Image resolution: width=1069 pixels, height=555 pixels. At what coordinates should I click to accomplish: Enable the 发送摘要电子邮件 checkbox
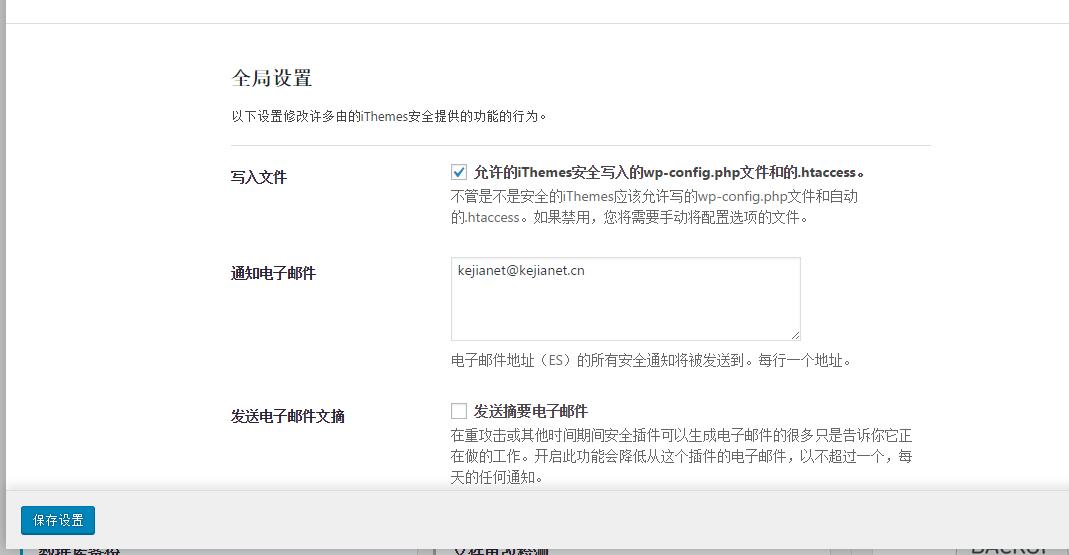[459, 411]
